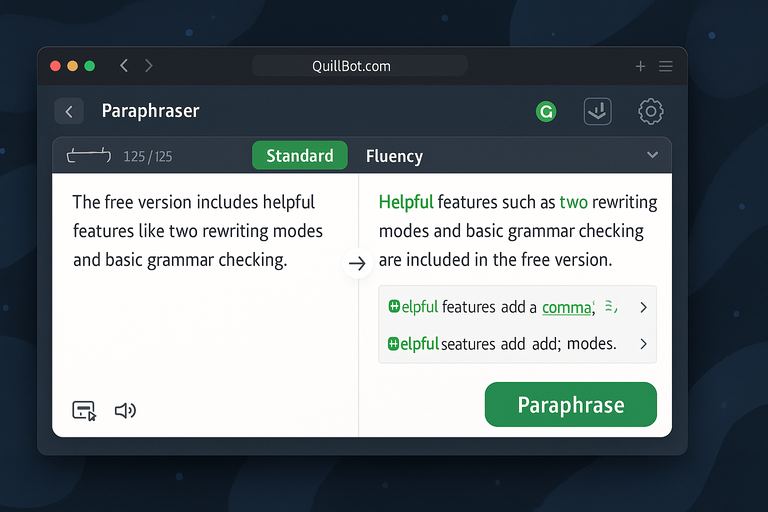Screen dimensions: 768x512
Task: Open settings via the gear icon
Action: pyautogui.click(x=650, y=111)
